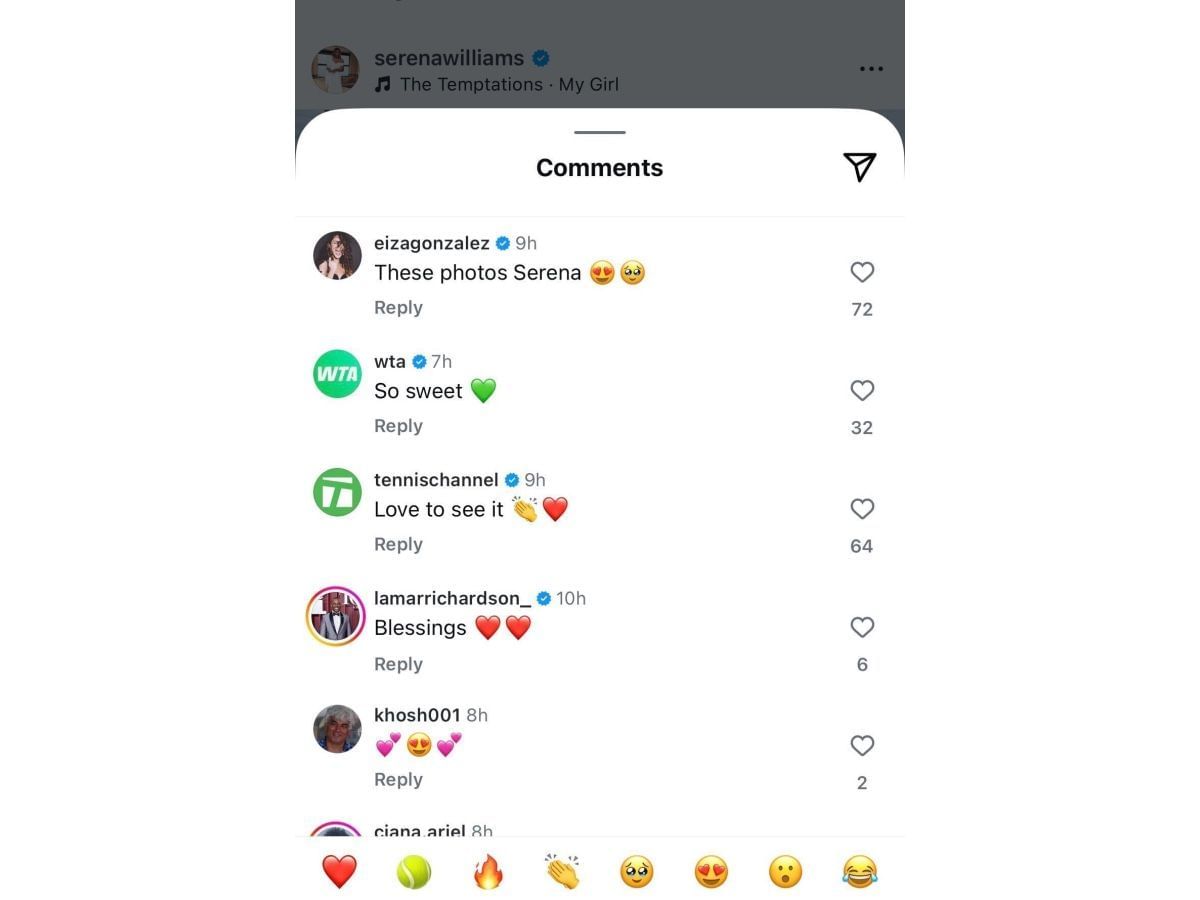1200x900 pixels.
Task: Tap the verified badge next to serenawilliams
Action: coord(539,58)
